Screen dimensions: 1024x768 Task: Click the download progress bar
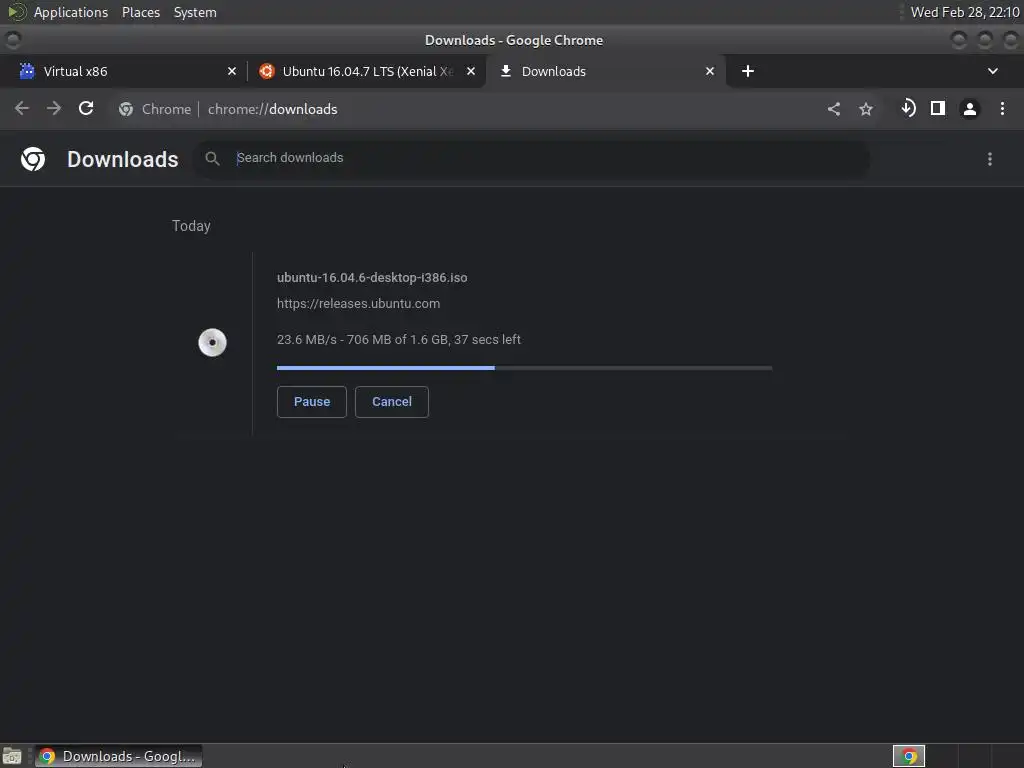pyautogui.click(x=524, y=368)
